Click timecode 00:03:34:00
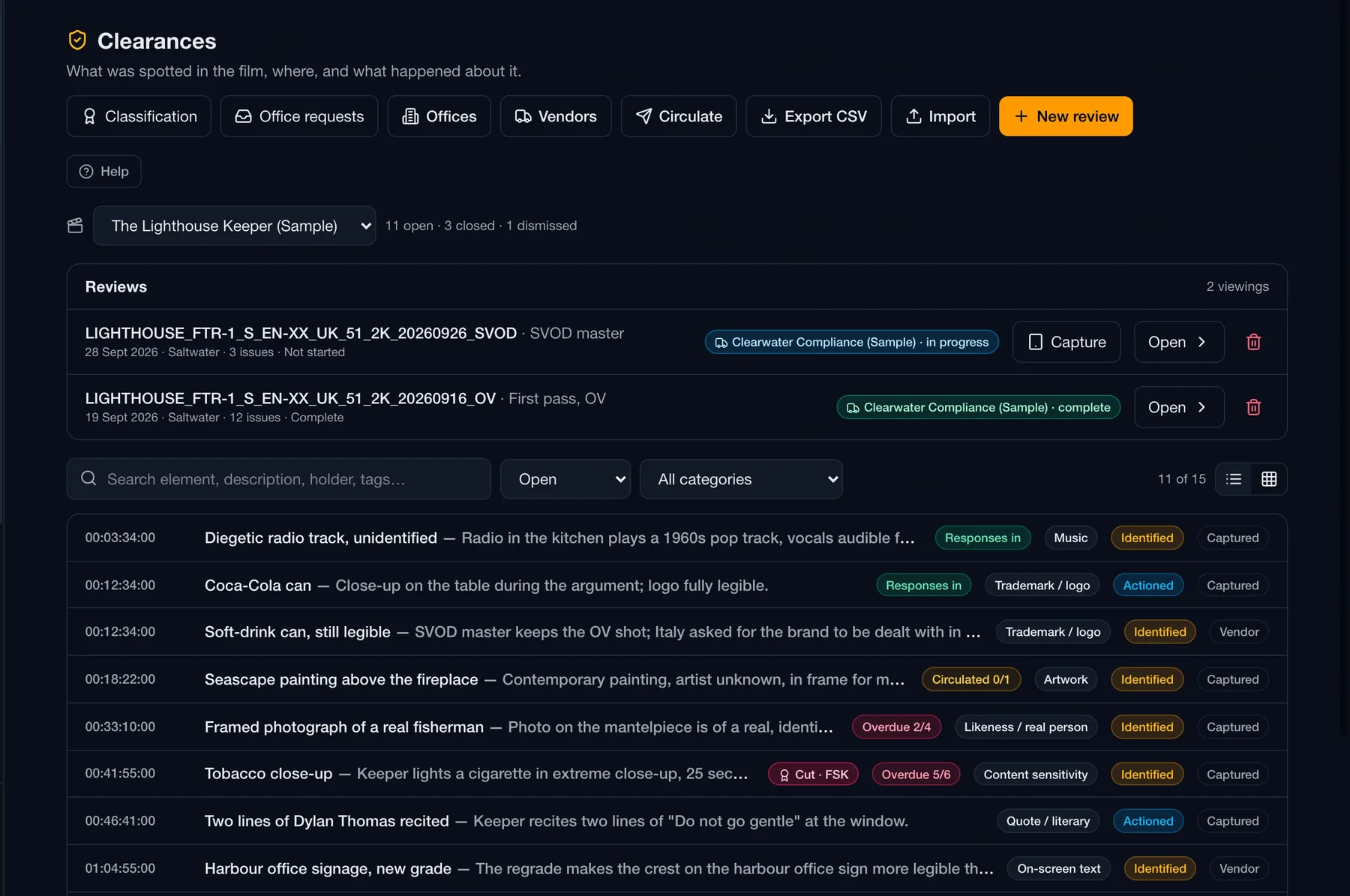This screenshot has width=1350, height=896. (120, 538)
